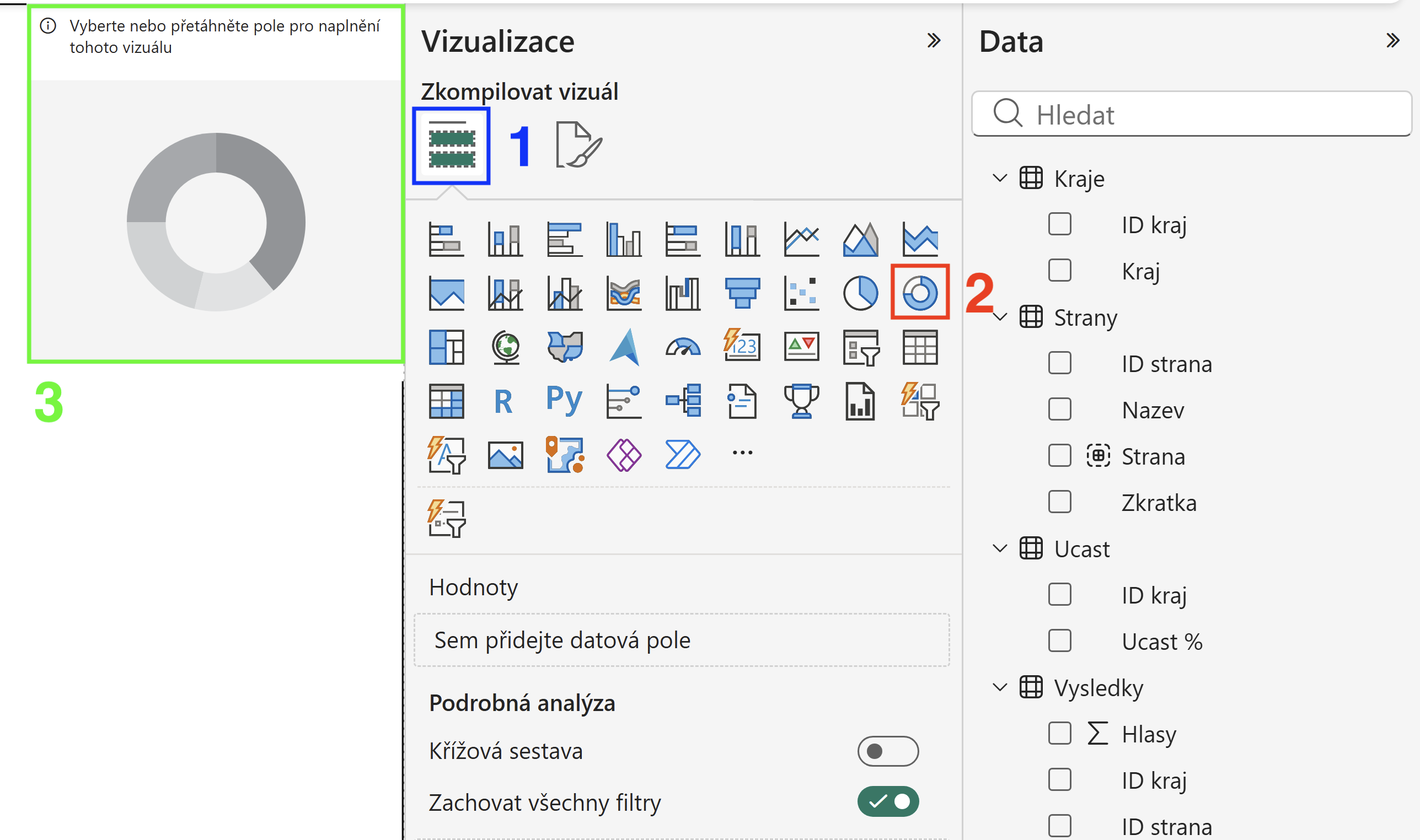The width and height of the screenshot is (1420, 840).
Task: Select the funnel chart icon
Action: point(742,293)
